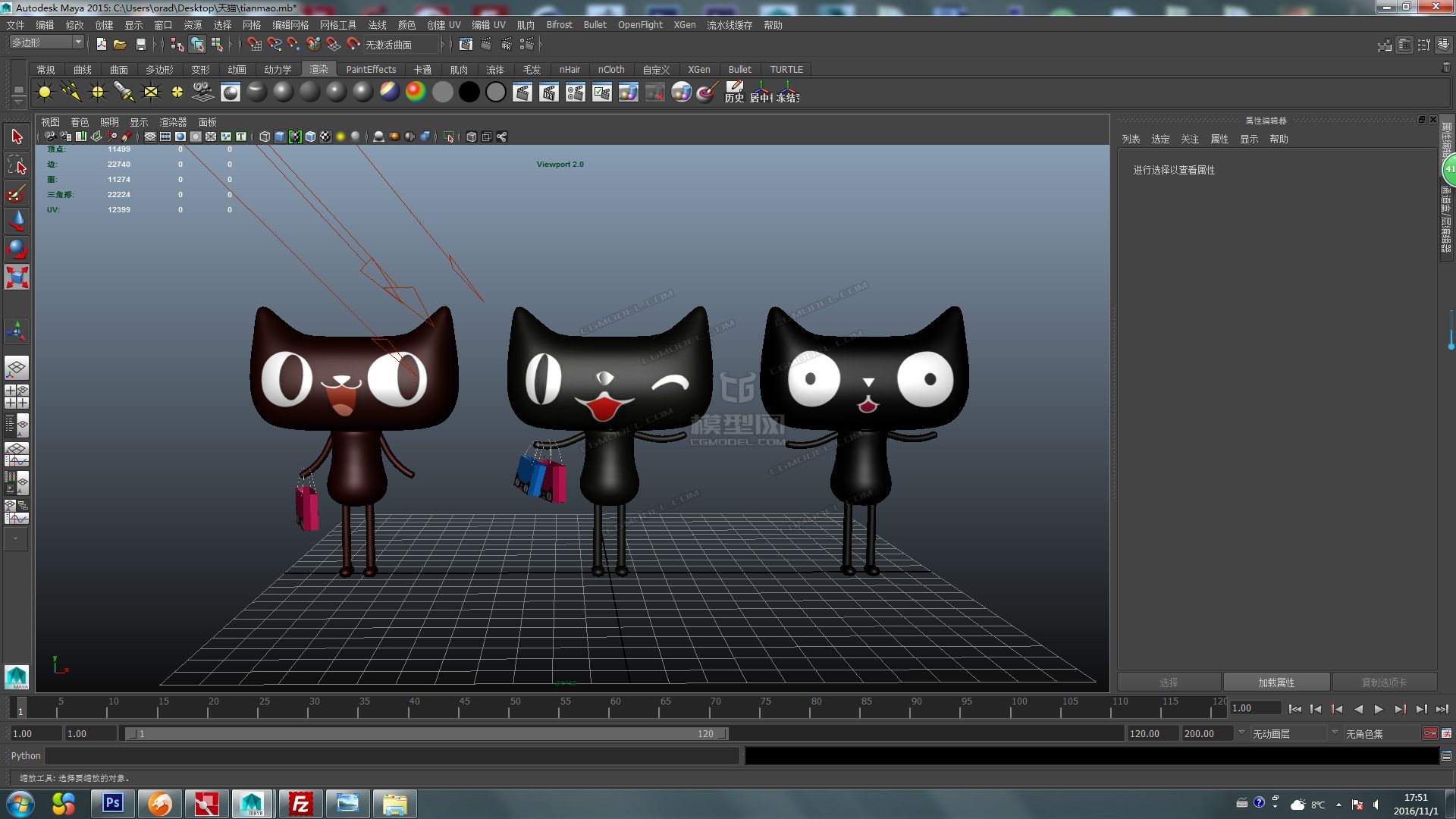Image resolution: width=1456 pixels, height=819 pixels.
Task: Click the 冻结 freeze transforms shelf button
Action: [x=787, y=93]
